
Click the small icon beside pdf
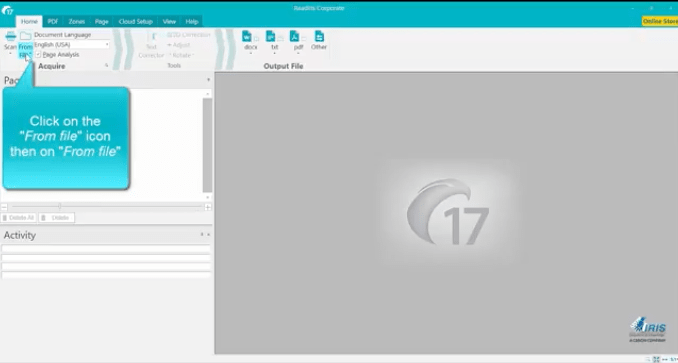(304, 39)
